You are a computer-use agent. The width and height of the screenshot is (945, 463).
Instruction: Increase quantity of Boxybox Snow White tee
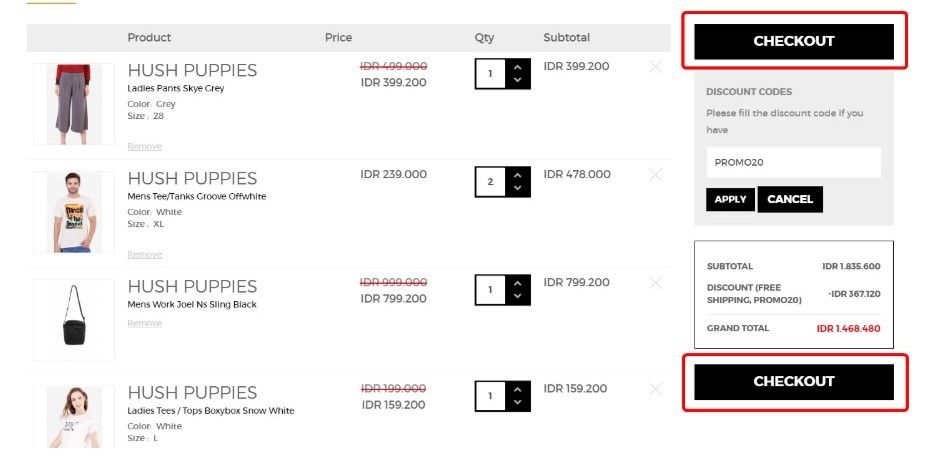[518, 389]
